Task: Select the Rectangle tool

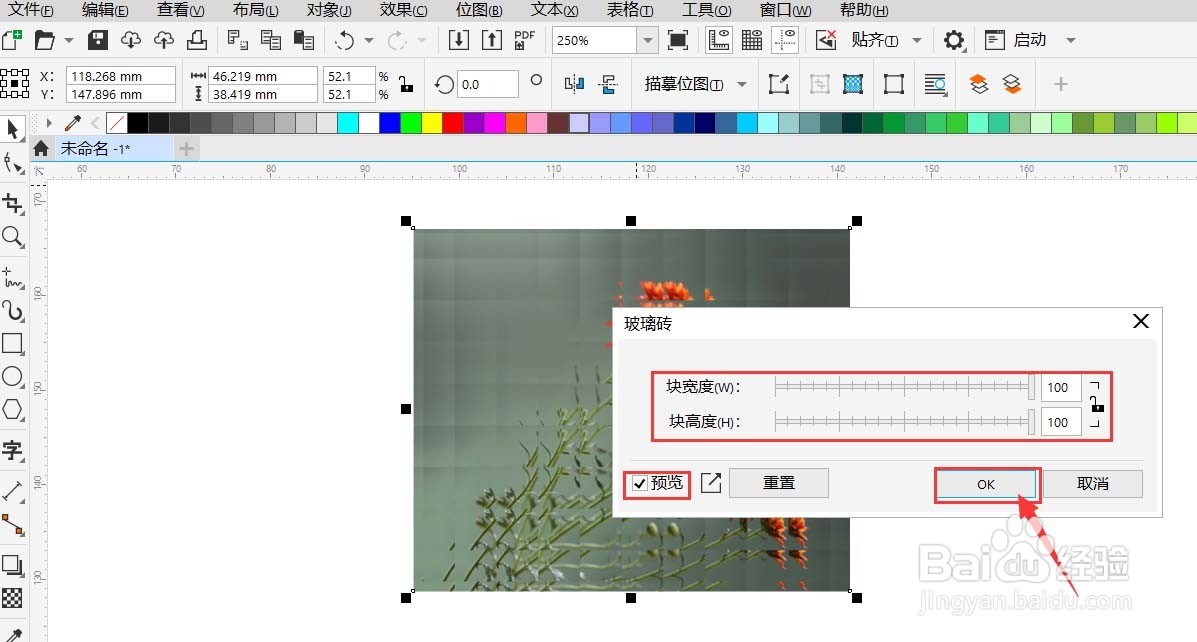Action: [14, 344]
